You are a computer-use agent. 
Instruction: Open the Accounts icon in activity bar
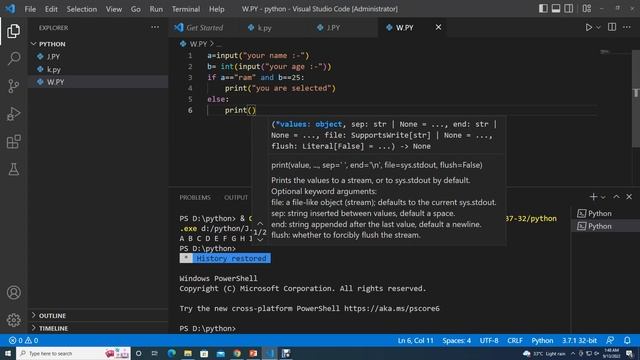pos(13,292)
